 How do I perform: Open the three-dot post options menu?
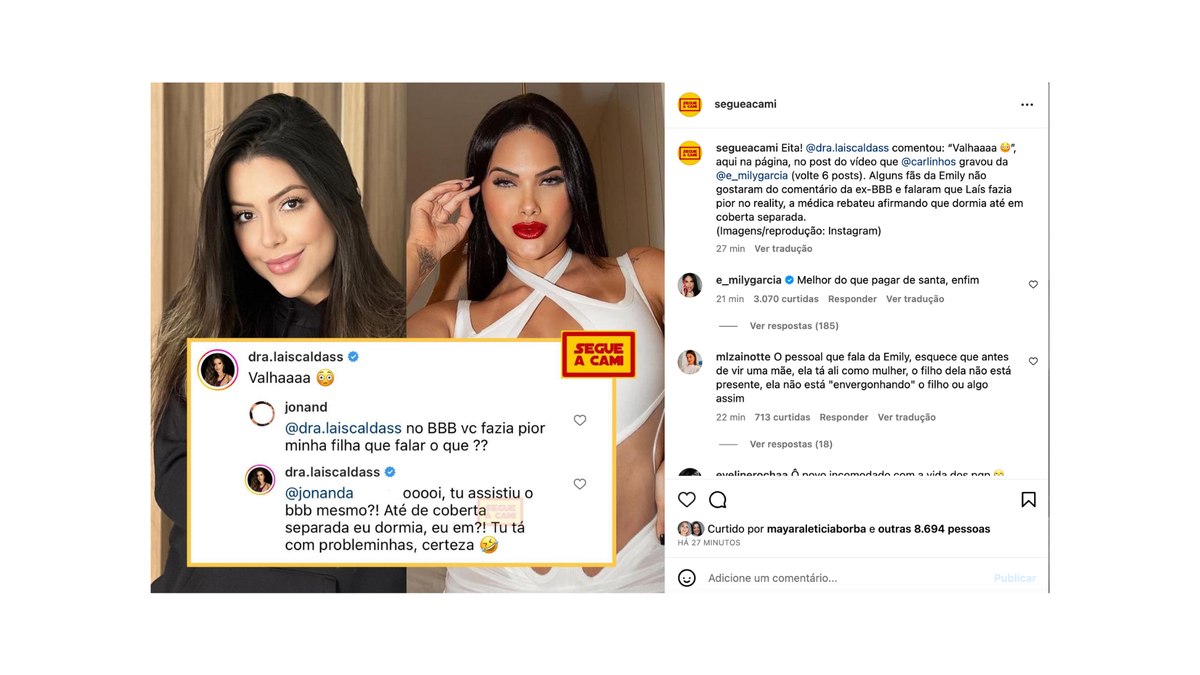pyautogui.click(x=1026, y=104)
